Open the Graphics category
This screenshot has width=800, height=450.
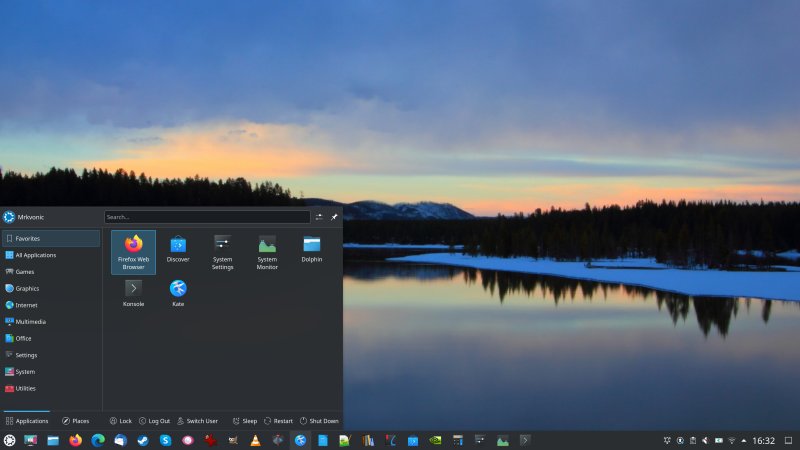tap(51, 288)
